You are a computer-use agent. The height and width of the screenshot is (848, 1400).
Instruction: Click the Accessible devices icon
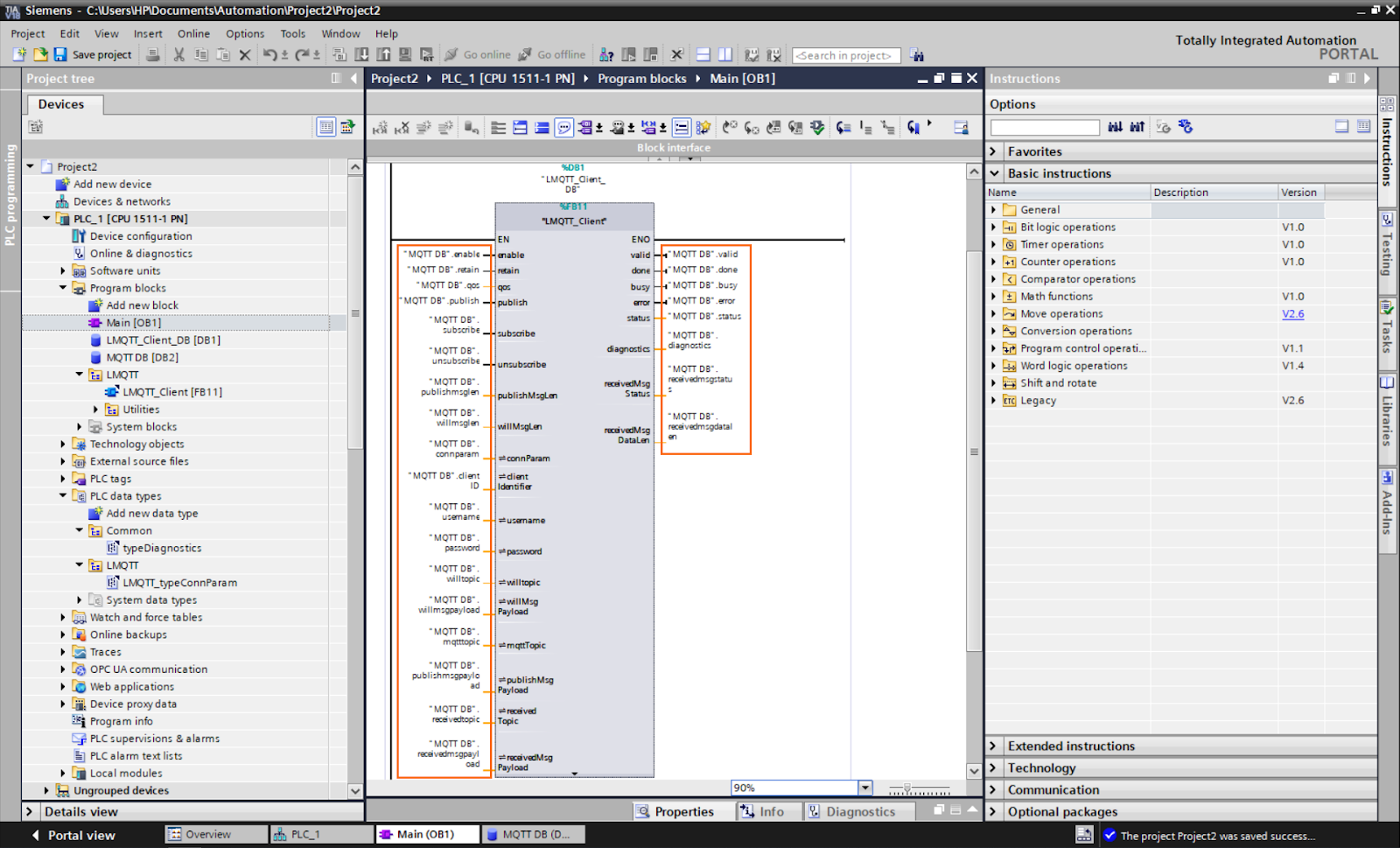click(x=606, y=54)
